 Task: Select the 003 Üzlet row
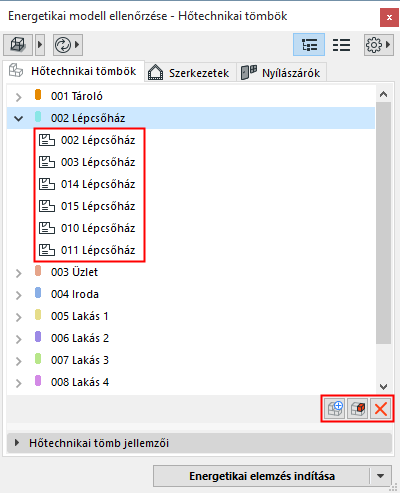(191, 272)
